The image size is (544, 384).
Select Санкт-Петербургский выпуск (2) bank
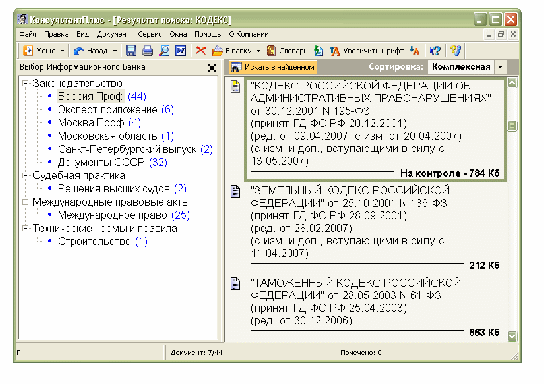tap(135, 149)
